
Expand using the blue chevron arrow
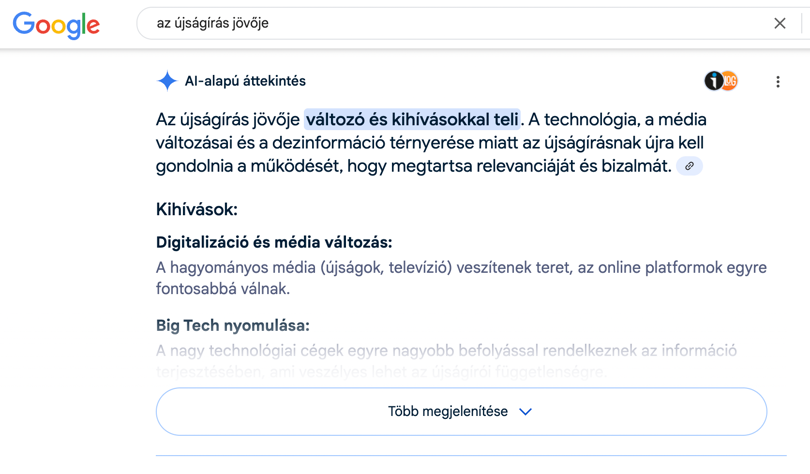click(x=525, y=412)
